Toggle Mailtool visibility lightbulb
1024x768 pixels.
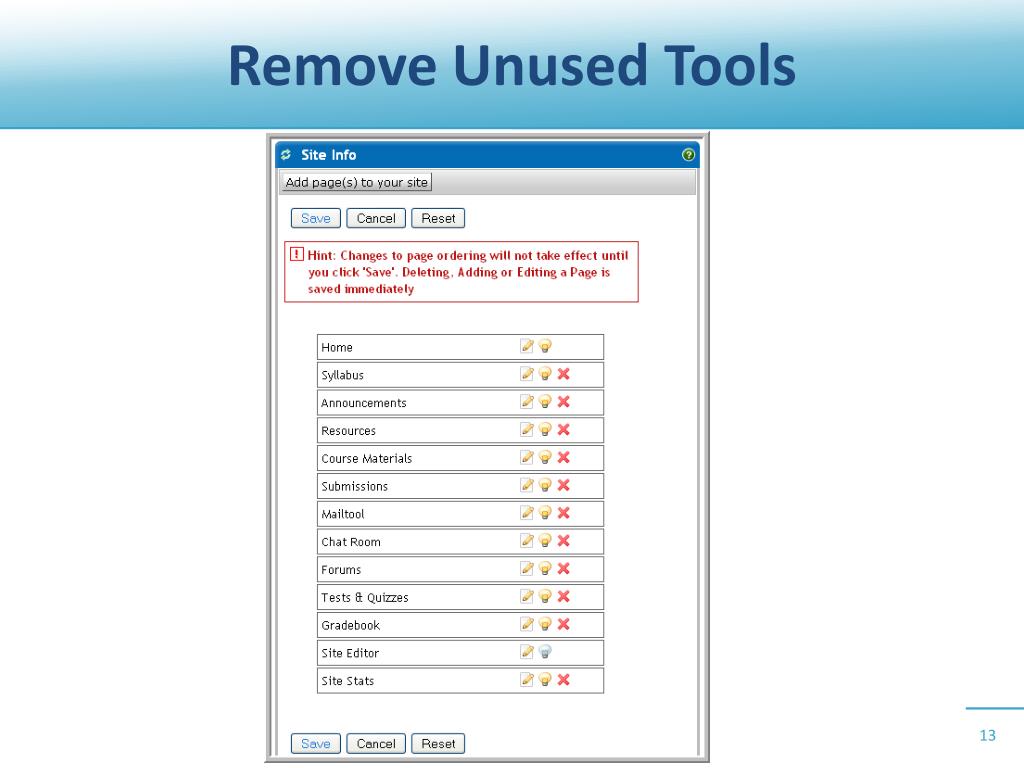(x=545, y=513)
